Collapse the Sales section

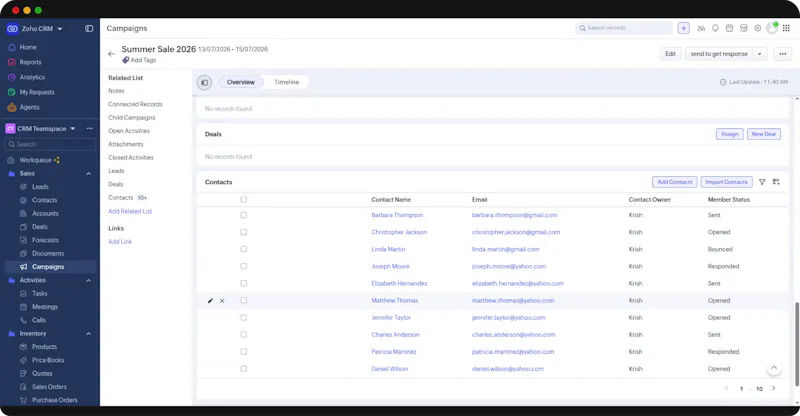pyautogui.click(x=89, y=174)
